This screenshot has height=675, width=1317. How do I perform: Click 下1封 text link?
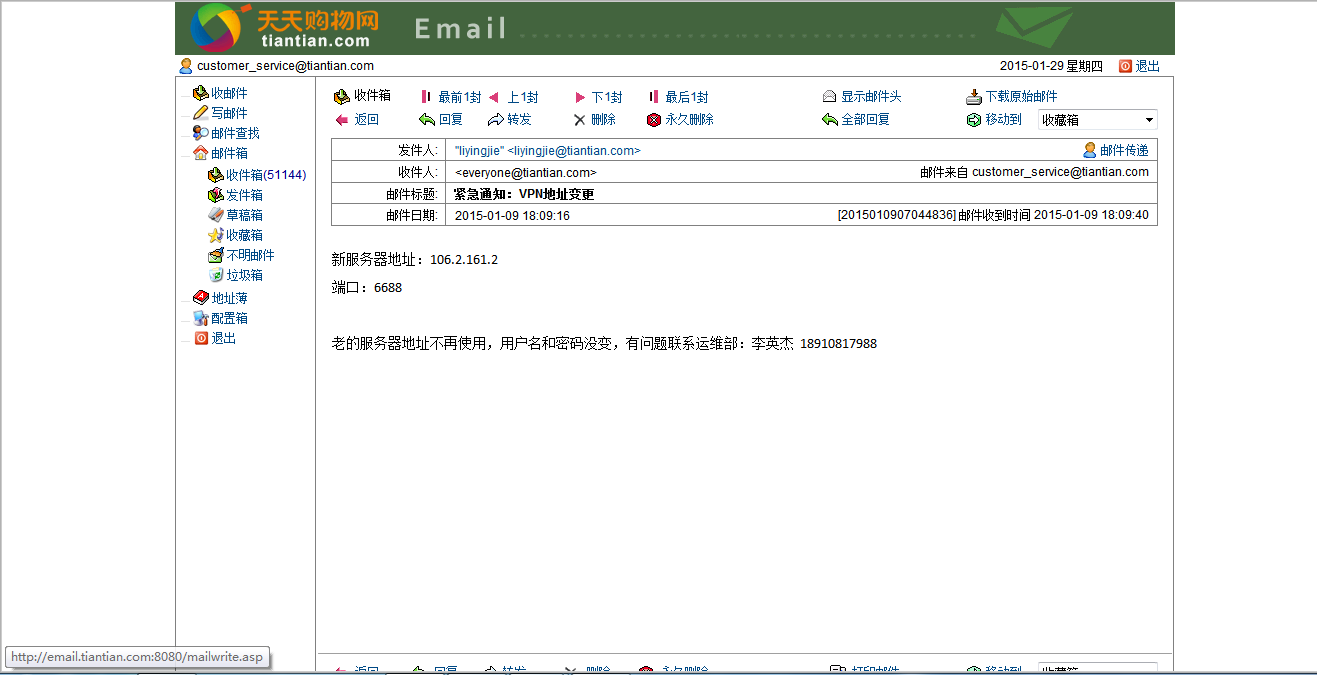coord(607,97)
